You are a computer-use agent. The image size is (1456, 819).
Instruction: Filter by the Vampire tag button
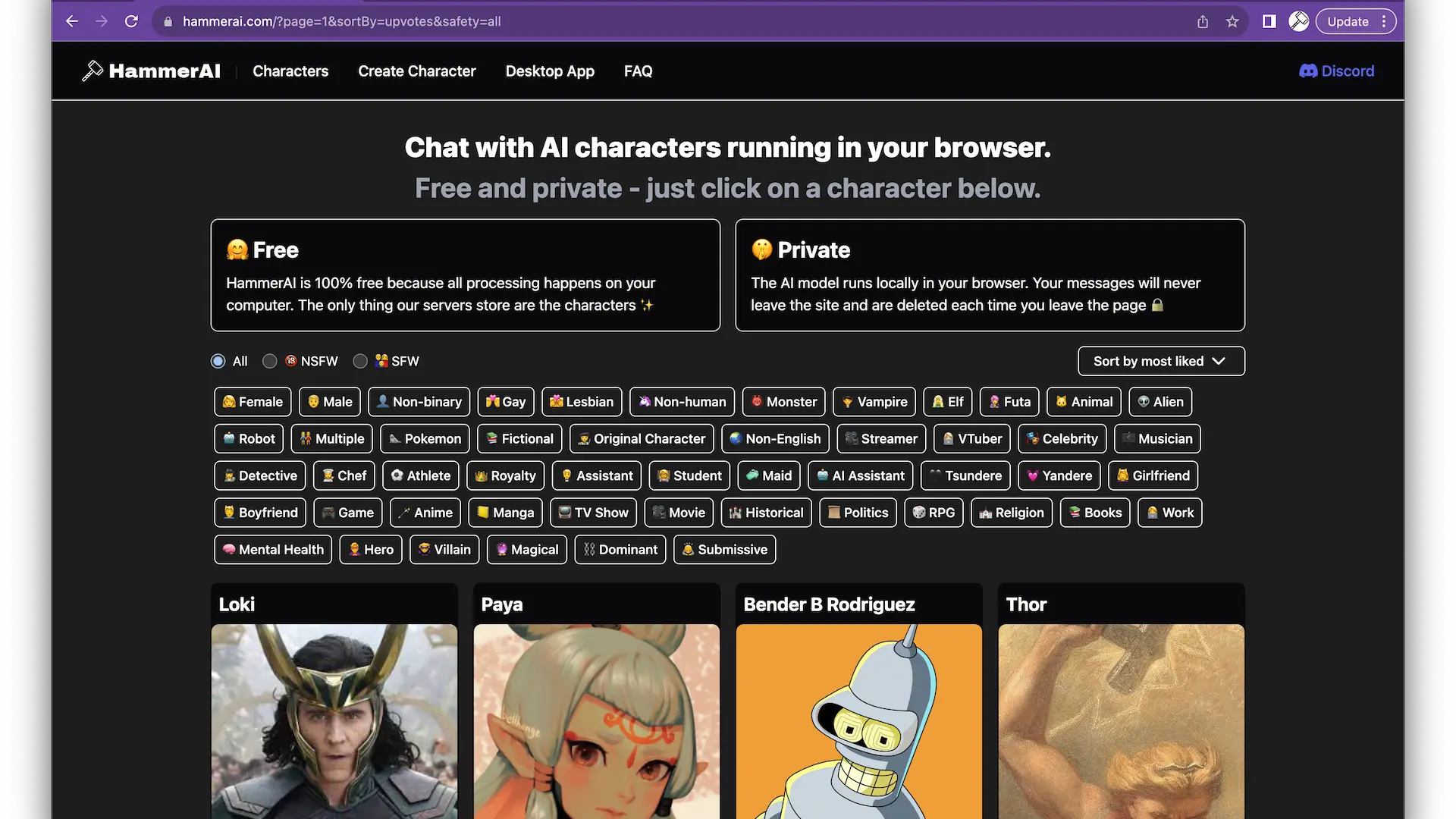tap(874, 401)
